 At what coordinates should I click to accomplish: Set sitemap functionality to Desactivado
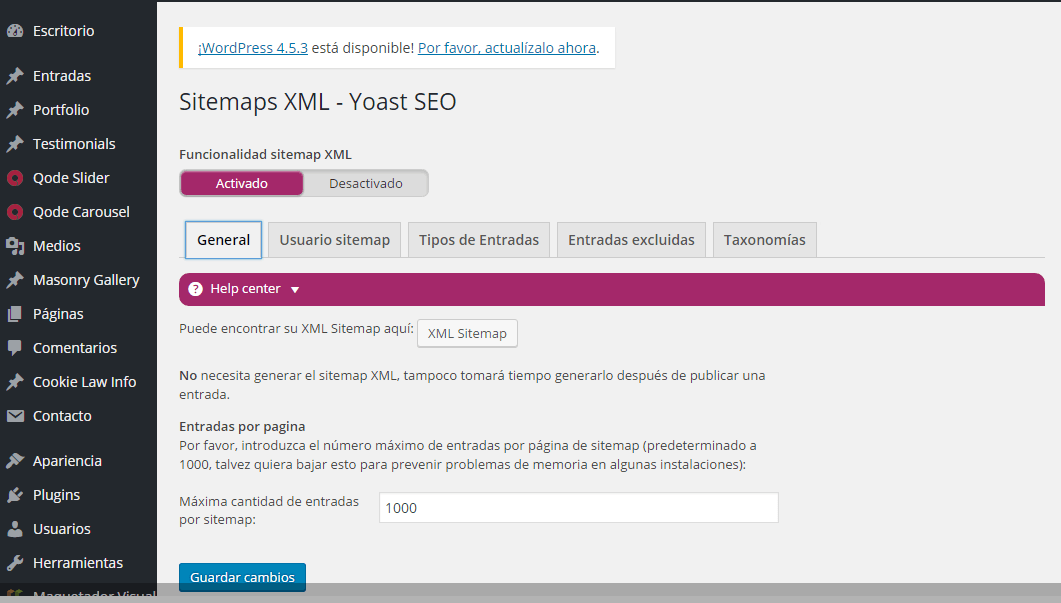coord(365,183)
